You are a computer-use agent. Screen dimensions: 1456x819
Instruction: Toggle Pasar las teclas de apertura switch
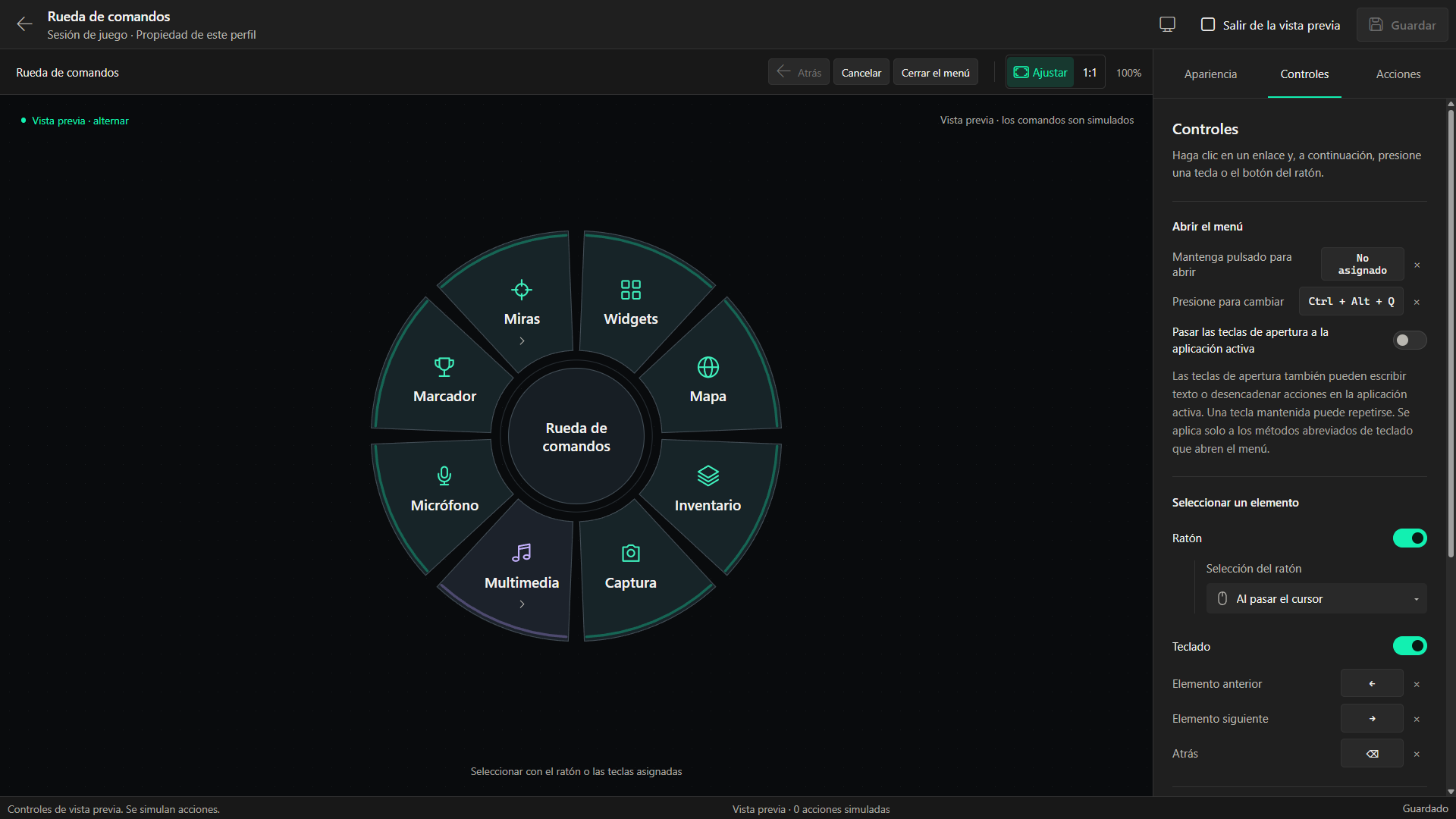(1410, 340)
